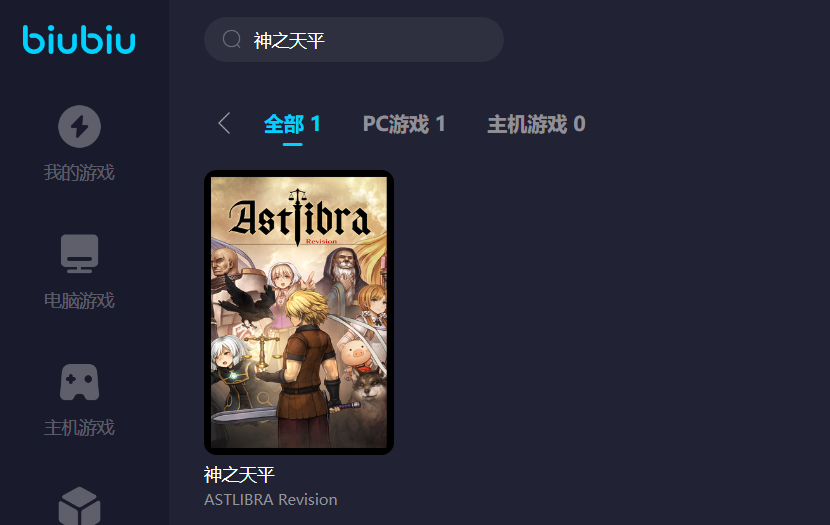Select the 电脑游戏 sidebar label

tap(79, 301)
